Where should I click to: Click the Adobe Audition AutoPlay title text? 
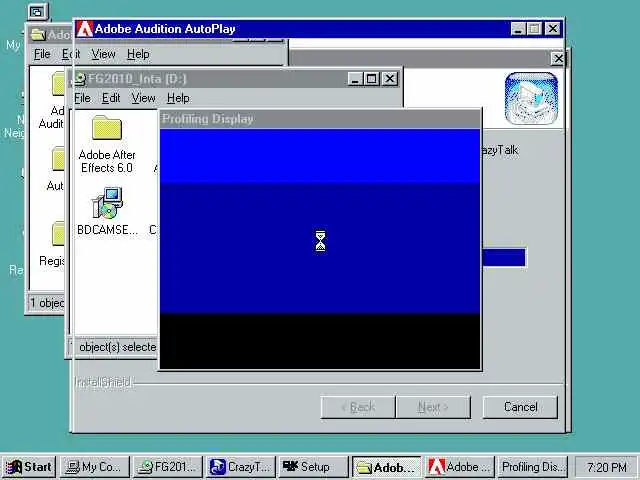coord(165,29)
